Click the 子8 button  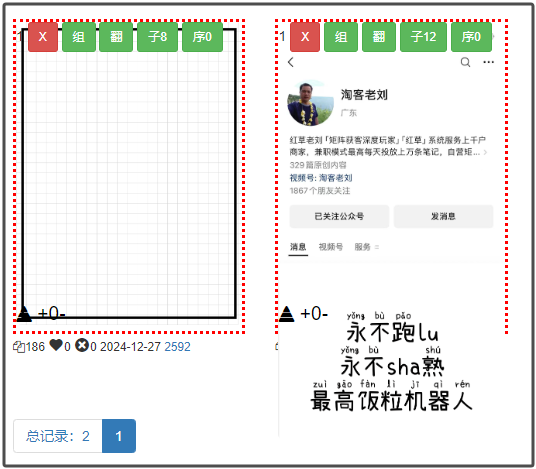[x=157, y=37]
